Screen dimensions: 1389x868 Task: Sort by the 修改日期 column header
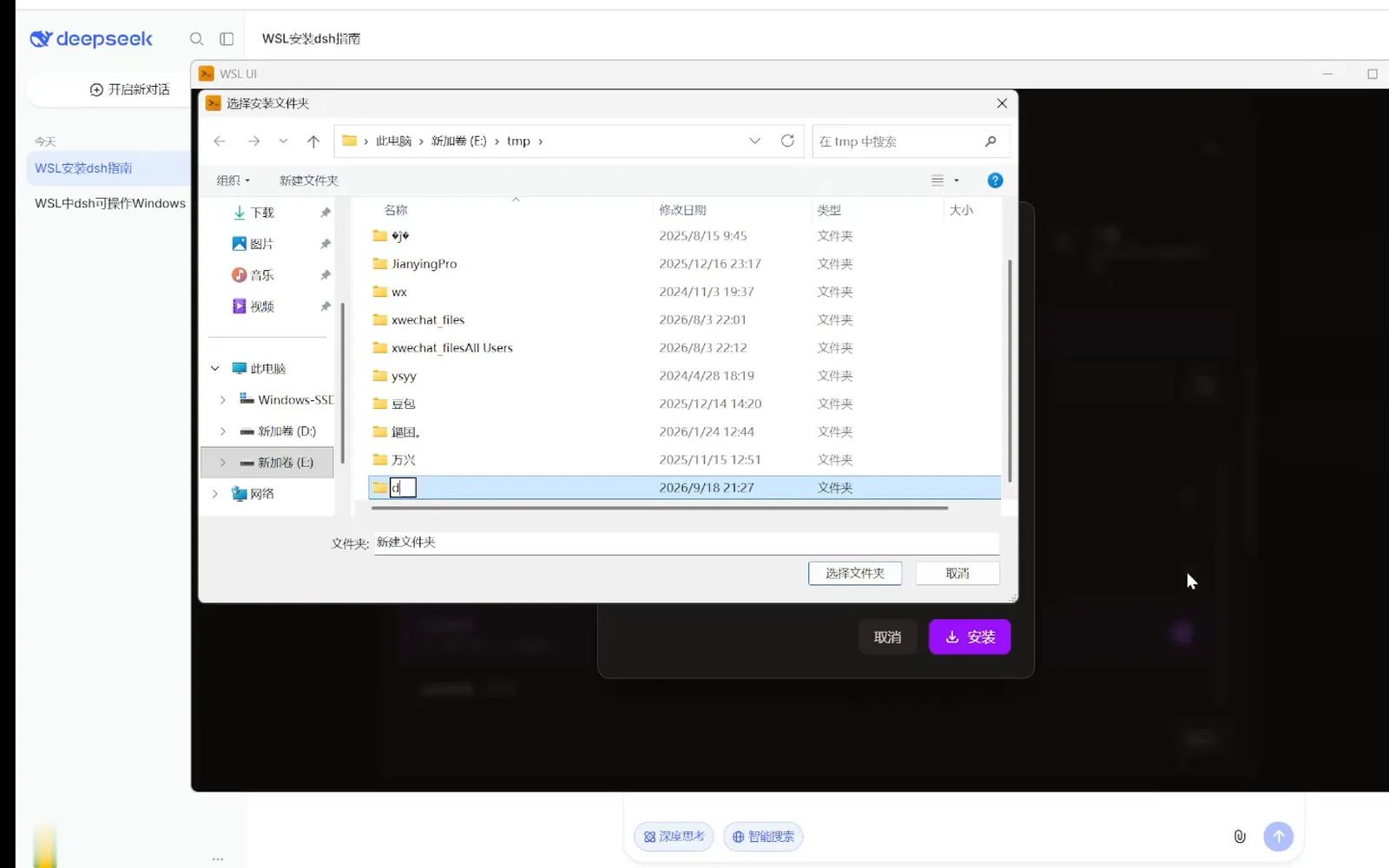682,210
